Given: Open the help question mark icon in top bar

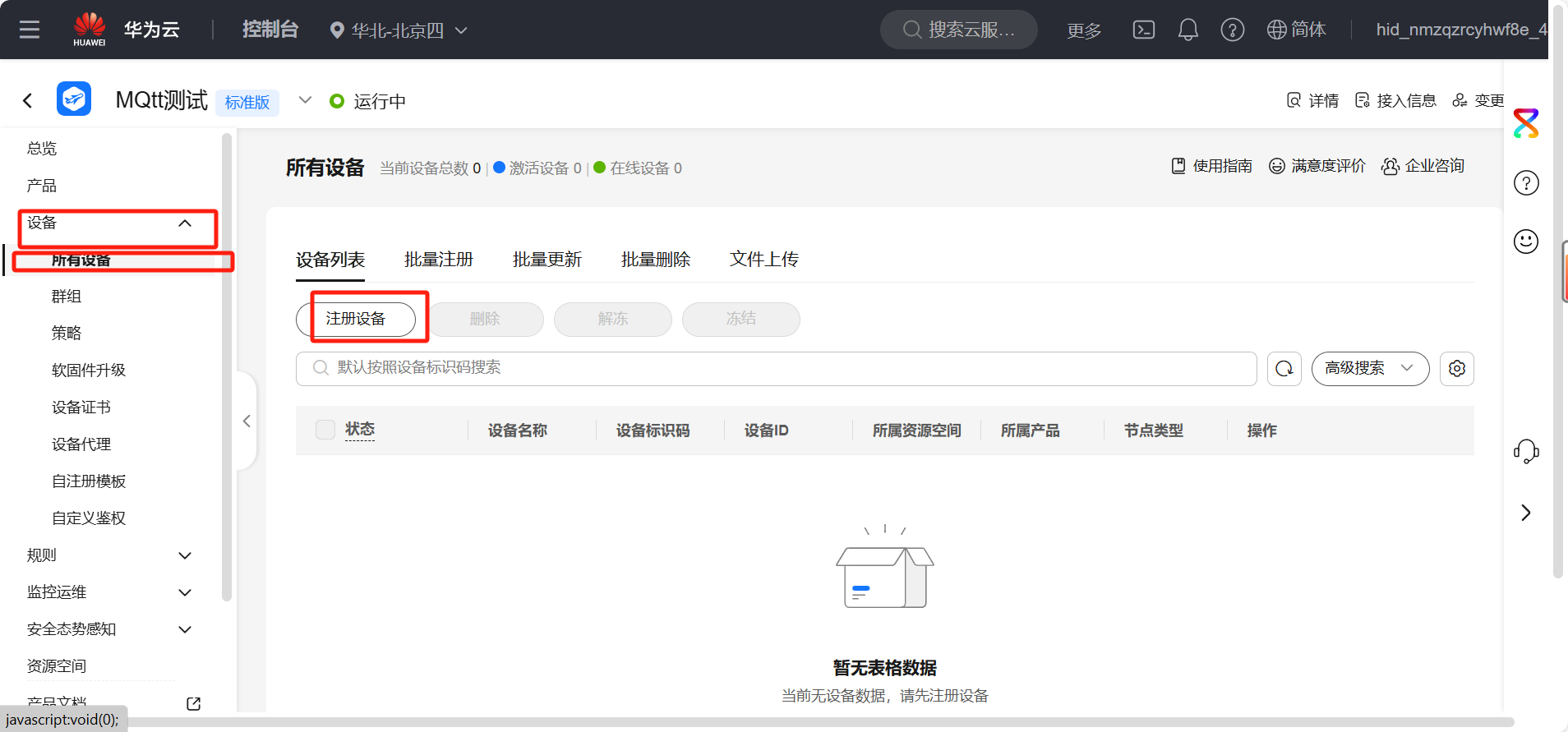Looking at the screenshot, I should pos(1232,30).
